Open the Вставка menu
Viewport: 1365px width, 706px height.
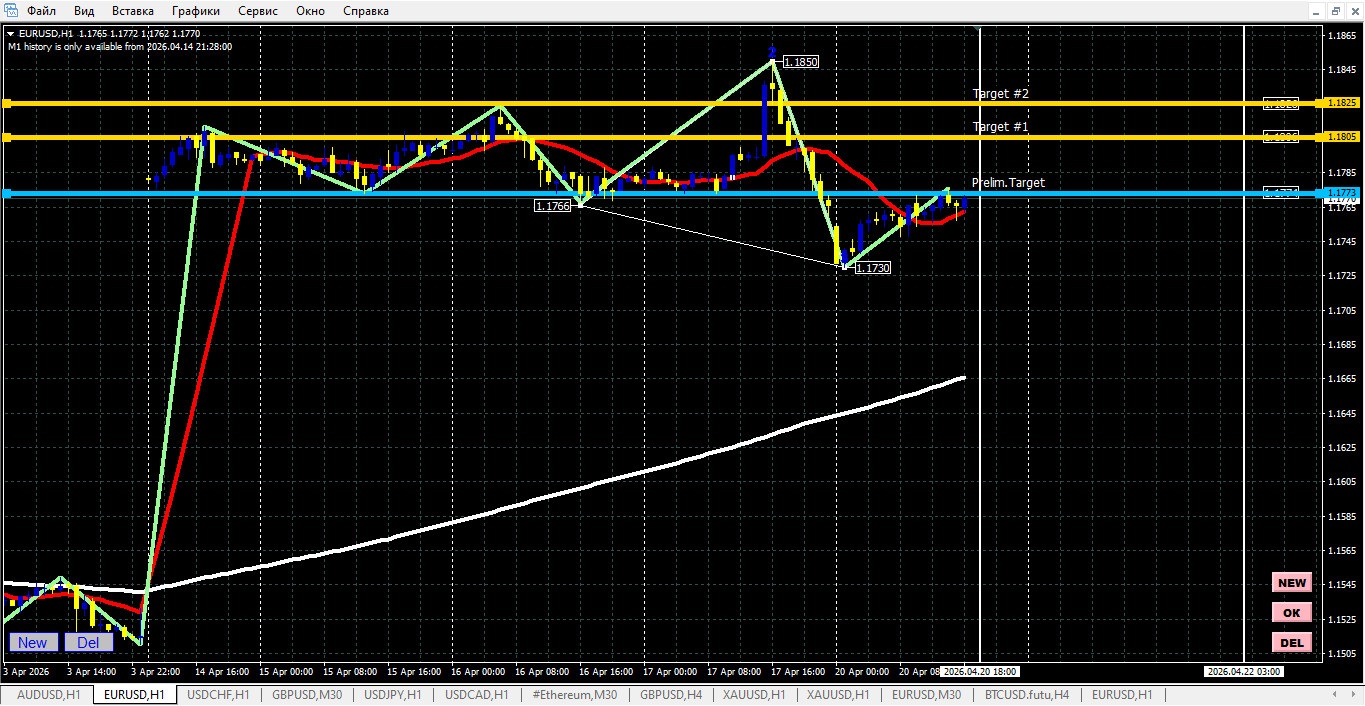133,11
